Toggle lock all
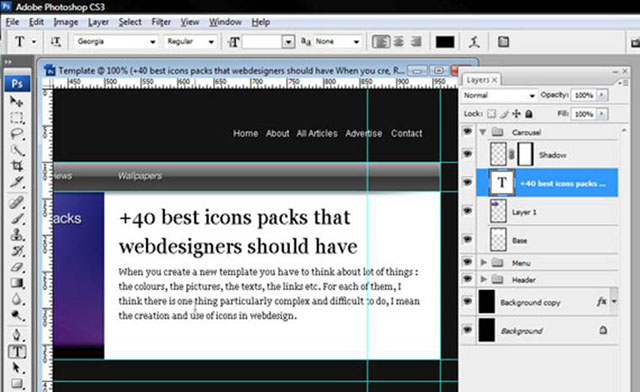Image resolution: width=640 pixels, height=392 pixels. (529, 114)
